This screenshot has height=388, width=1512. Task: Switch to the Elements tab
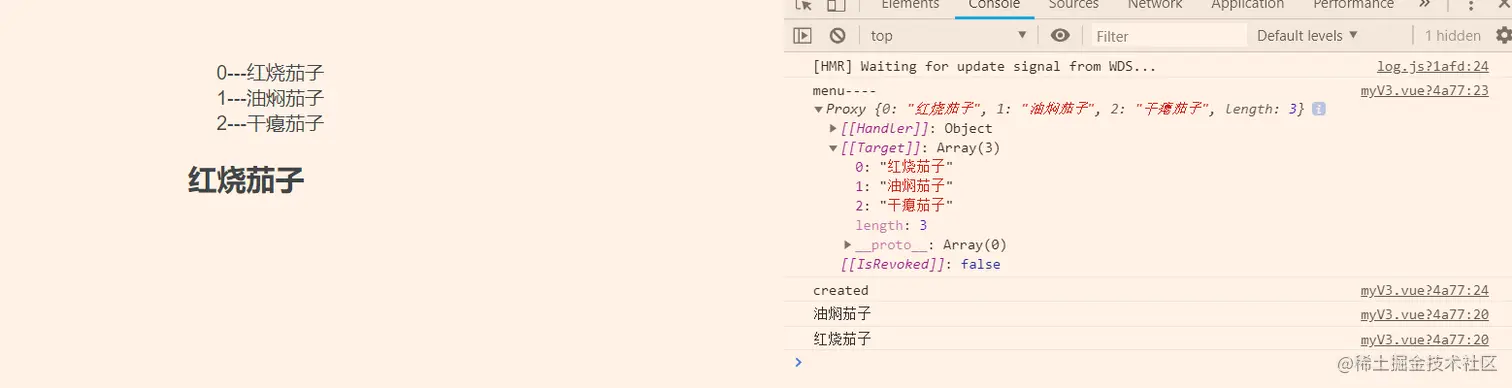point(909,5)
